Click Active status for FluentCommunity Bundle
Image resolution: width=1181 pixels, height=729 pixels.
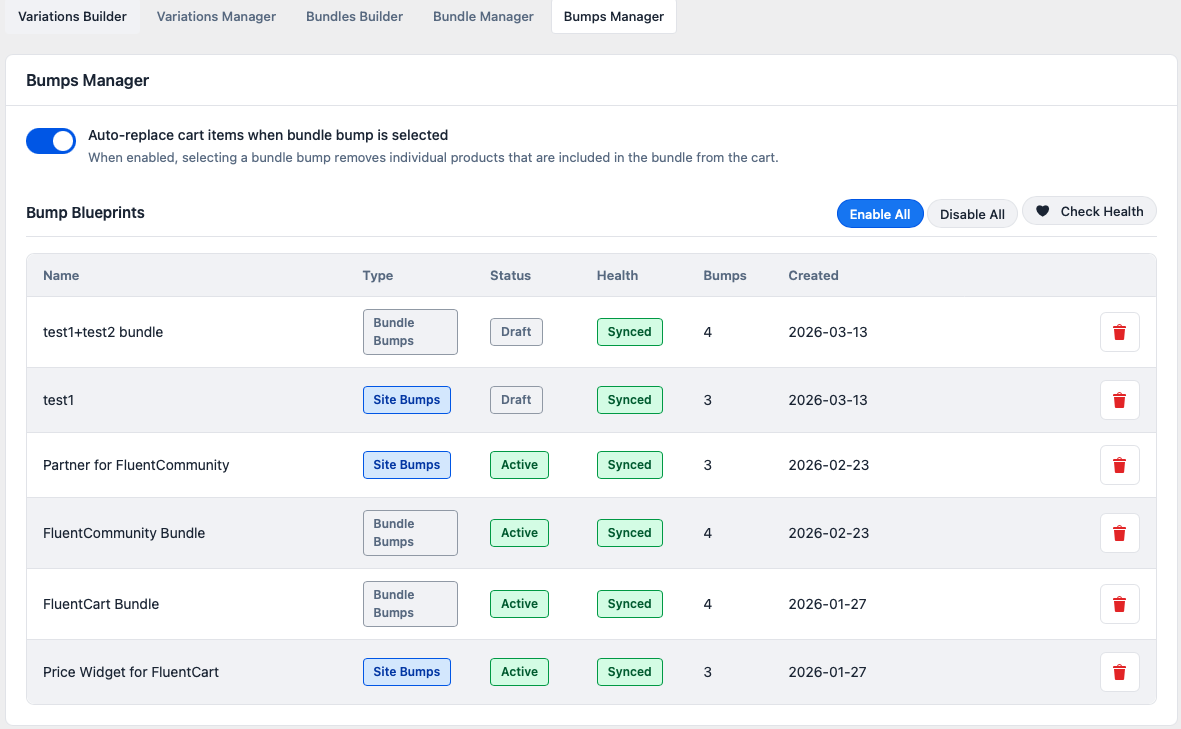tap(520, 533)
